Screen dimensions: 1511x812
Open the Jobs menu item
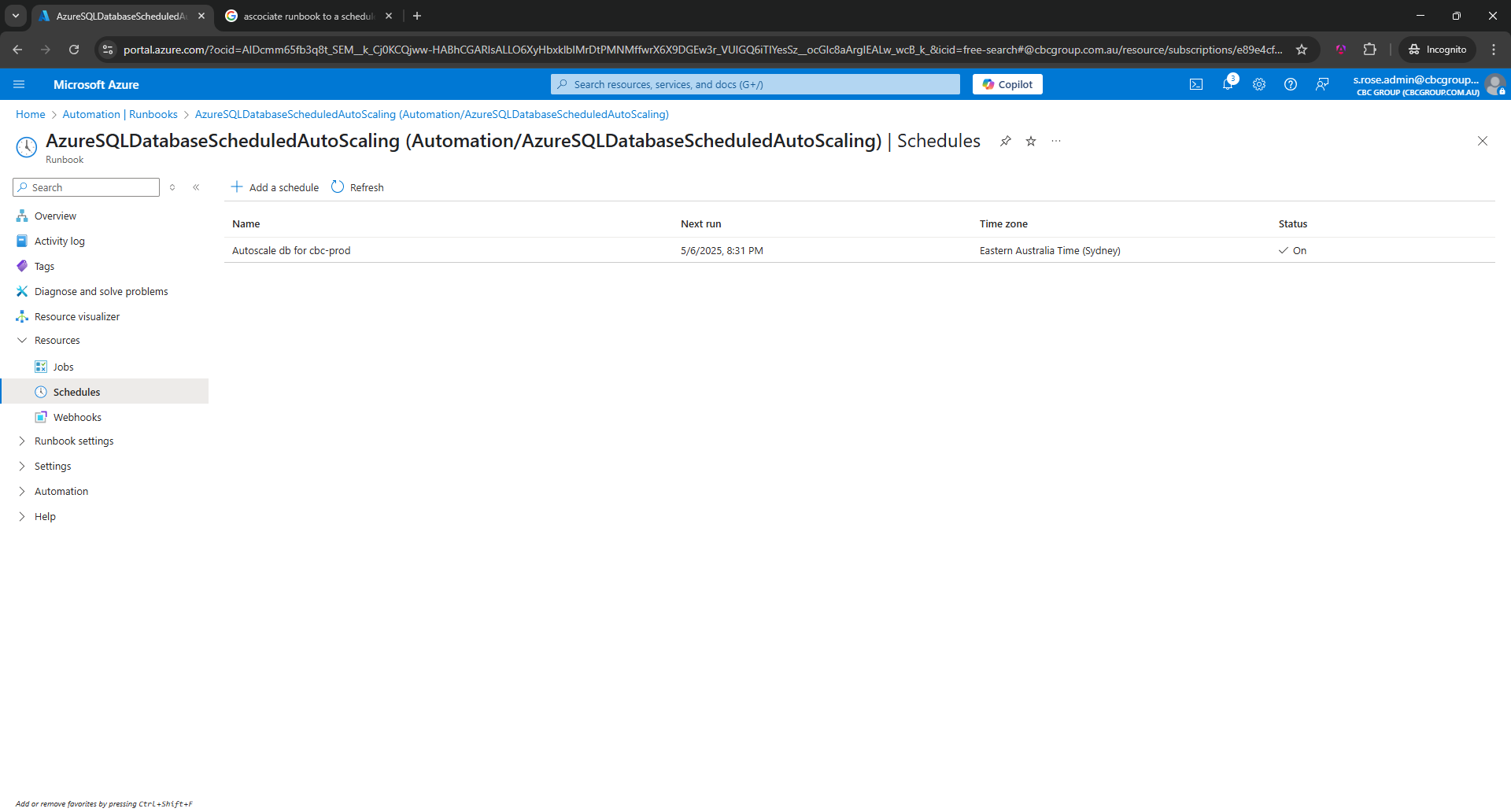(x=63, y=367)
